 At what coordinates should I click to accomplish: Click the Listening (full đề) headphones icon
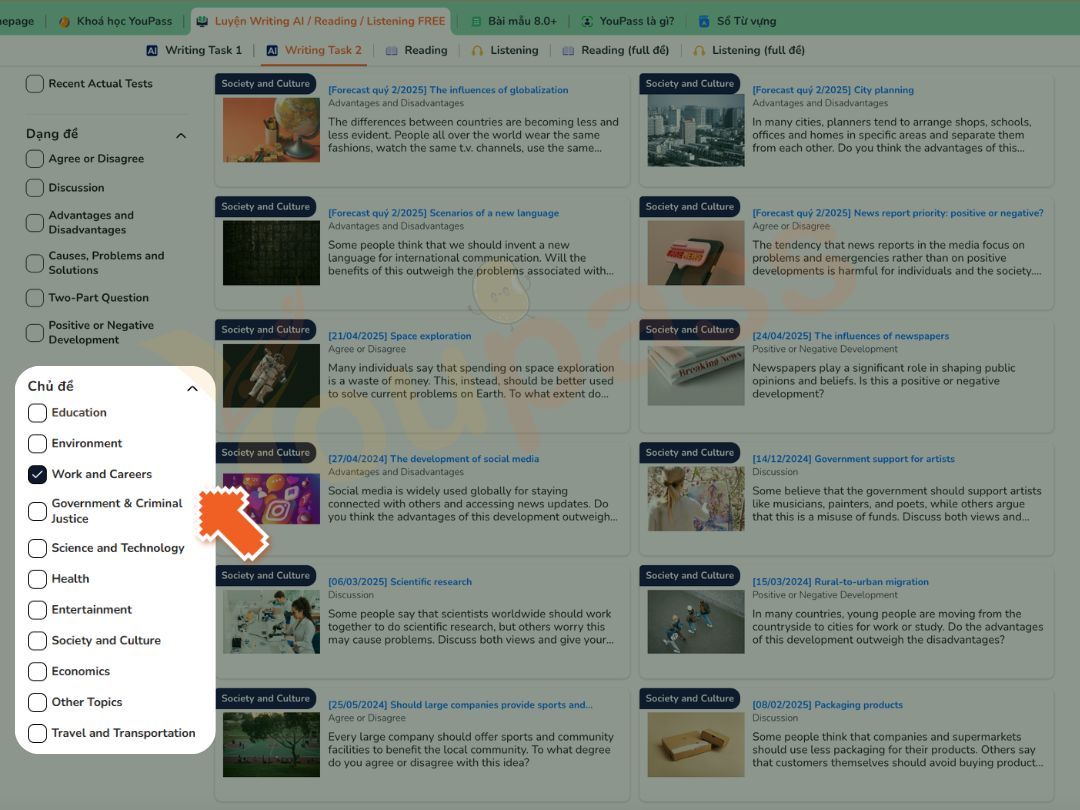692,50
